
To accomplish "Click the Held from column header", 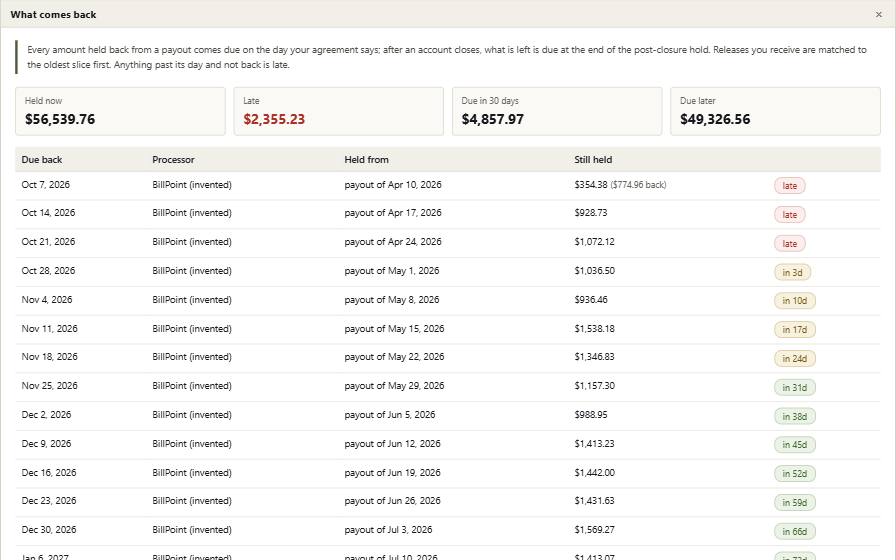I will 366,160.
